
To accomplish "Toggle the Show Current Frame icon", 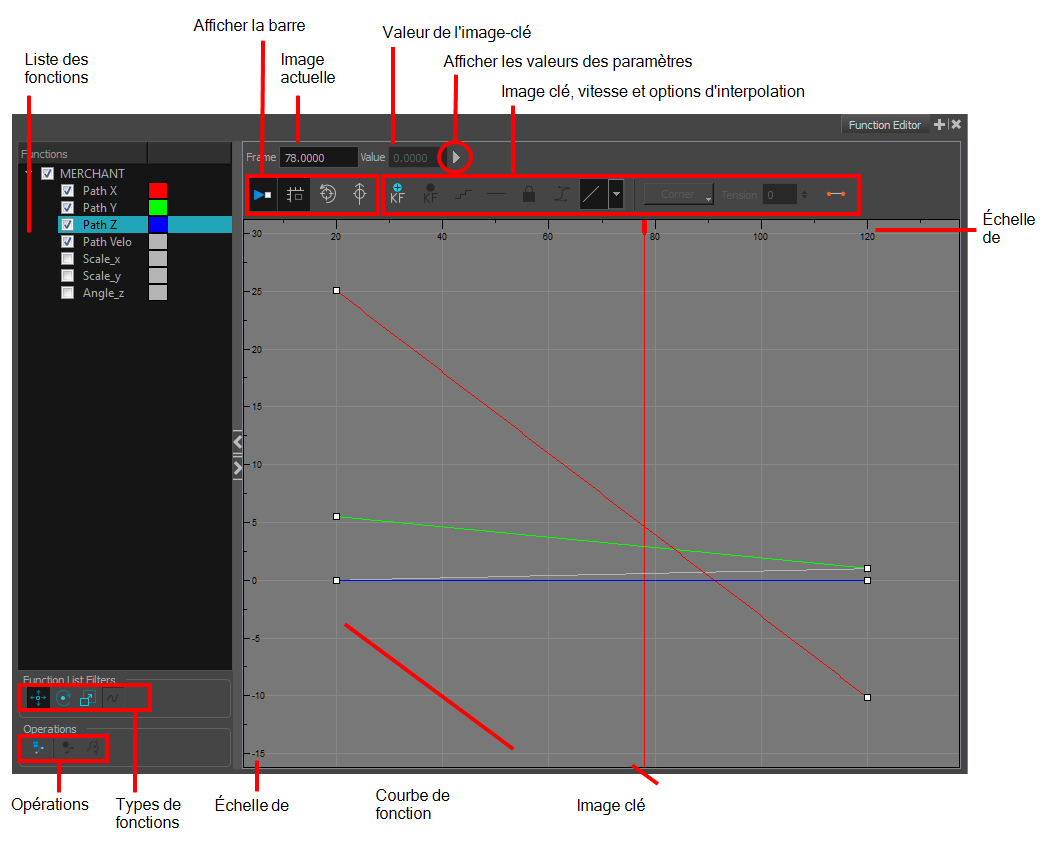I will (x=263, y=195).
